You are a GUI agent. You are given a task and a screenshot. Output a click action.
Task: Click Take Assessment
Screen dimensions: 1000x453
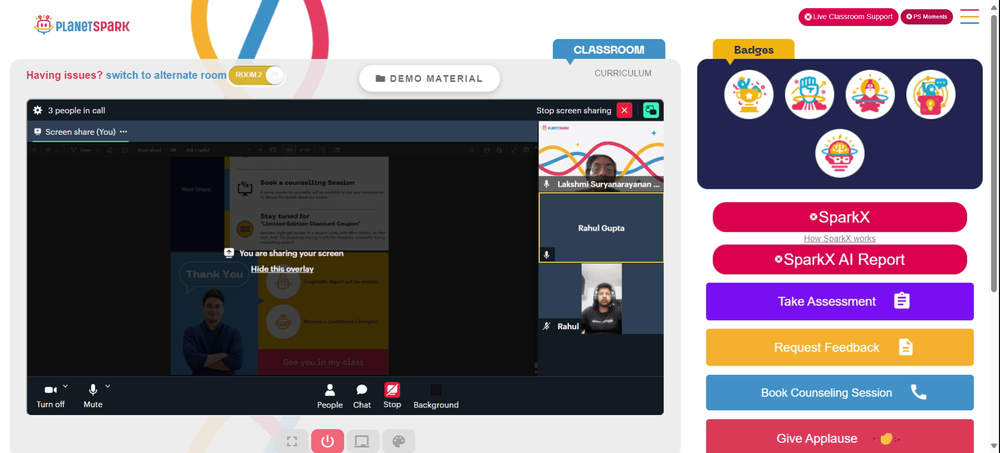[839, 301]
